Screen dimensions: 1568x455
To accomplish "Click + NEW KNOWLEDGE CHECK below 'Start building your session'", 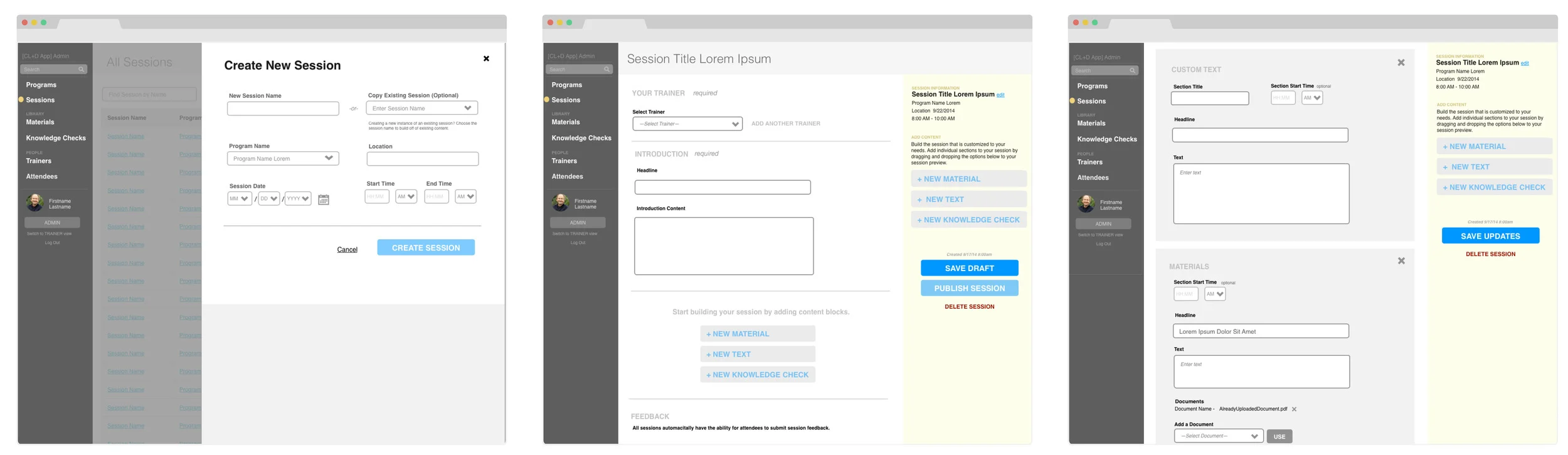I will pyautogui.click(x=758, y=375).
